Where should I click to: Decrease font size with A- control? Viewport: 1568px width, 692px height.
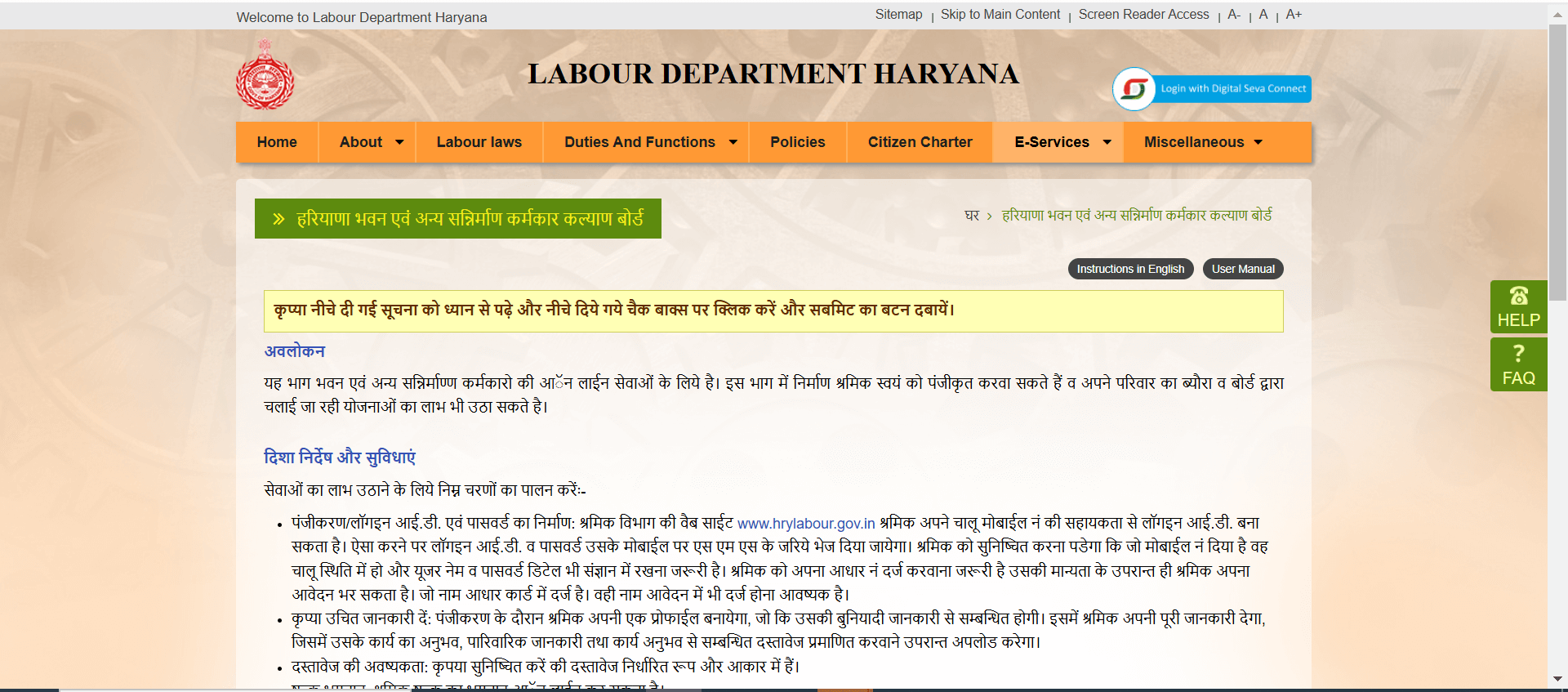pyautogui.click(x=1234, y=15)
